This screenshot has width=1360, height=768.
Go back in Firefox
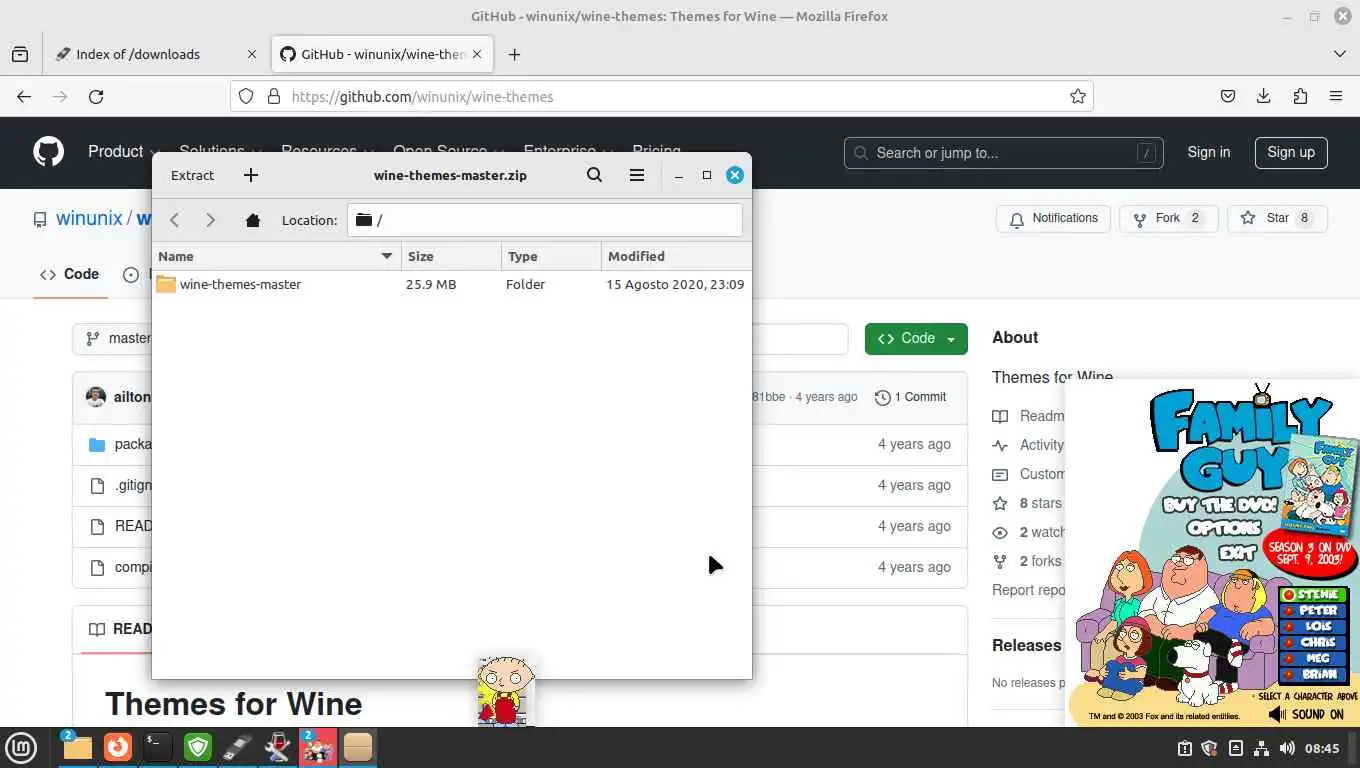(x=24, y=97)
